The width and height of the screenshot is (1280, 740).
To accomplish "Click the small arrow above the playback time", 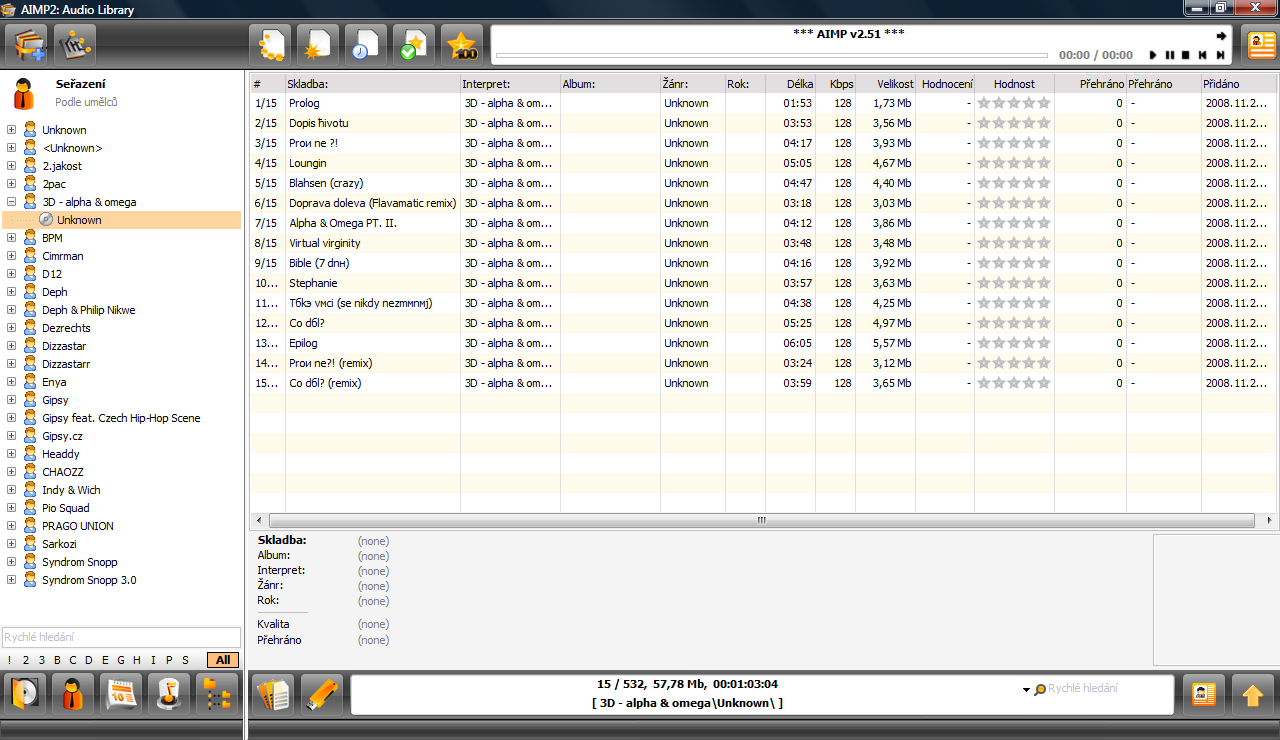I will coord(1221,36).
